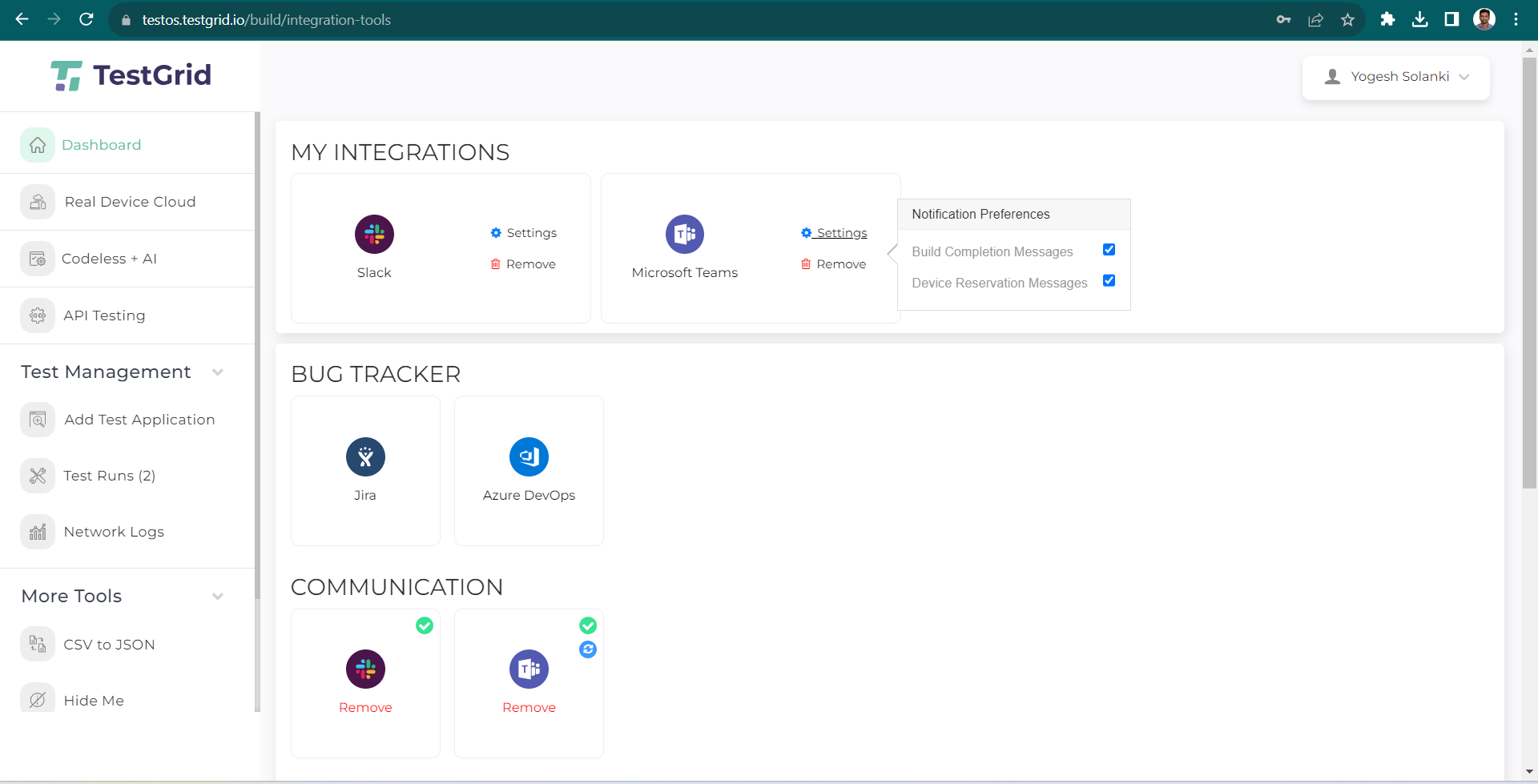This screenshot has width=1538, height=784.
Task: Open Microsoft Teams Settings link
Action: [834, 233]
